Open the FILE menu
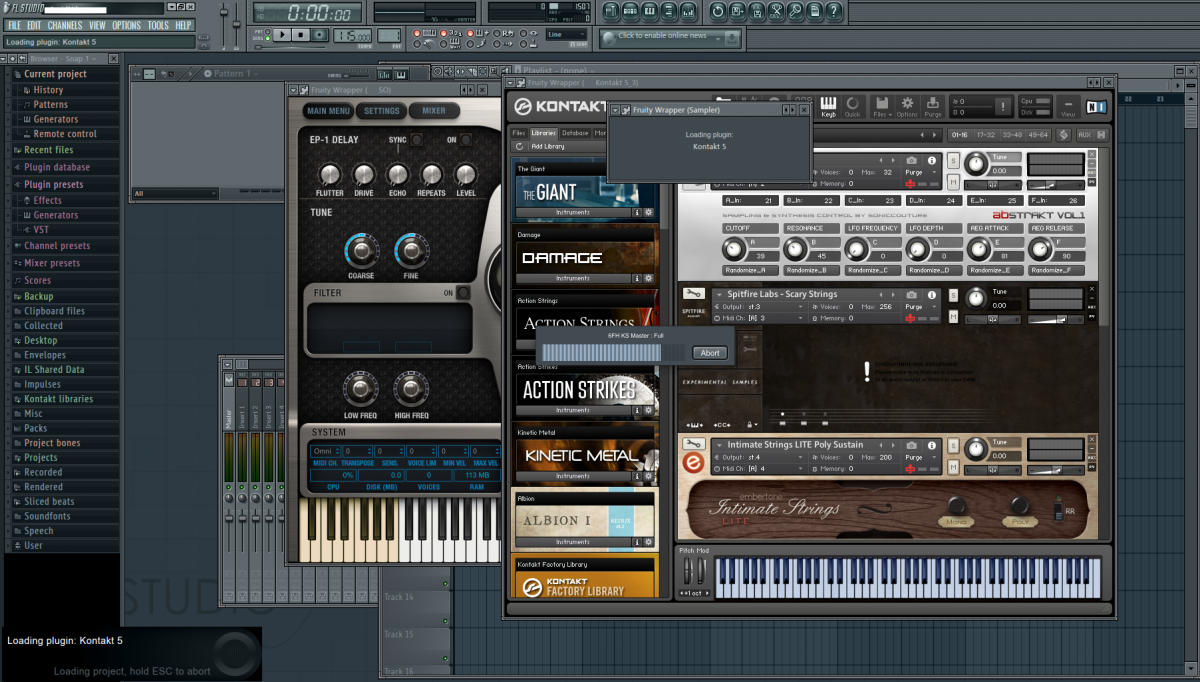 (15, 25)
